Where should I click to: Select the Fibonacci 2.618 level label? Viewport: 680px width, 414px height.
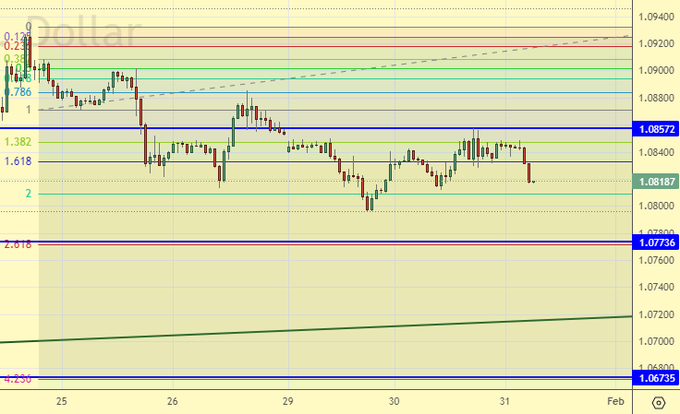(x=17, y=244)
